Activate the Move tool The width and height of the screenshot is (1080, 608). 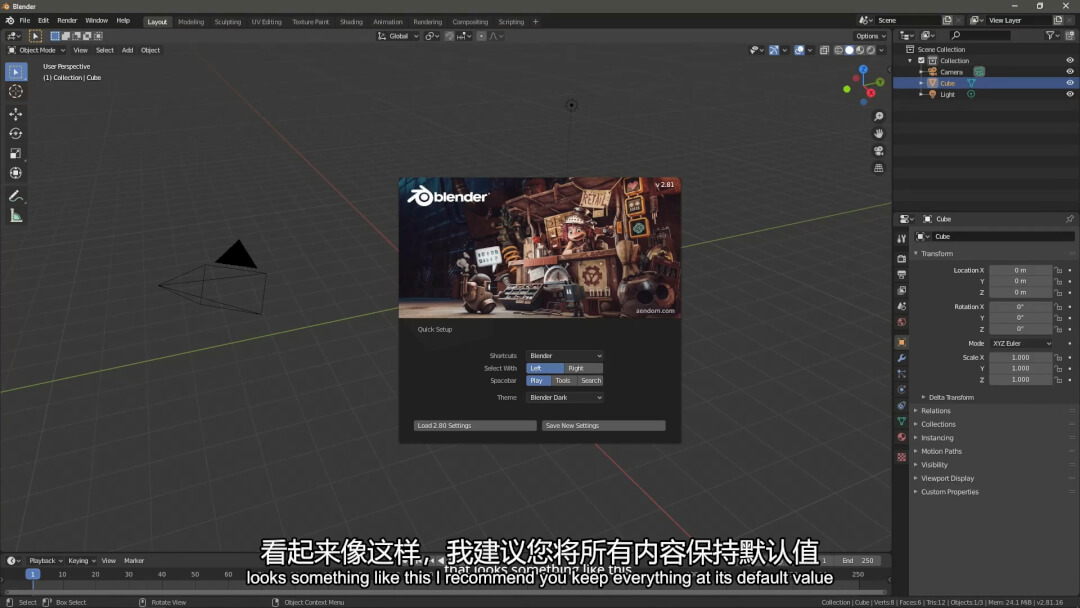coord(16,114)
